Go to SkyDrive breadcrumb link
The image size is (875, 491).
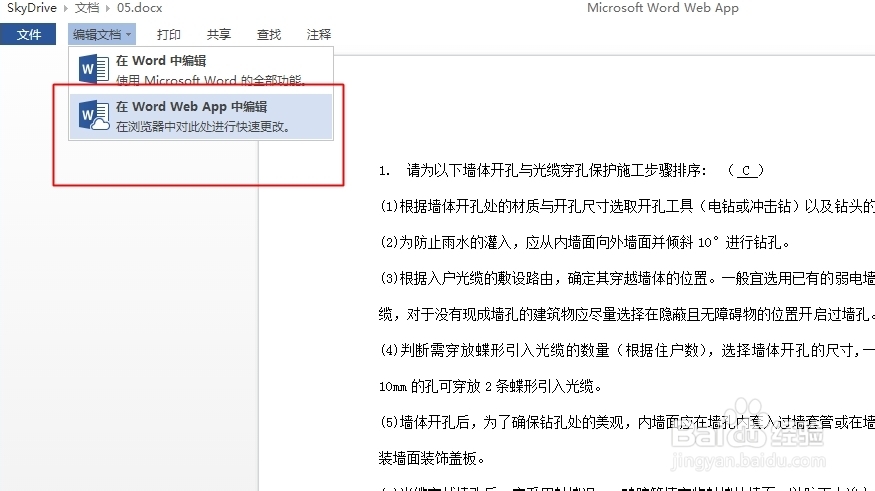pos(31,8)
